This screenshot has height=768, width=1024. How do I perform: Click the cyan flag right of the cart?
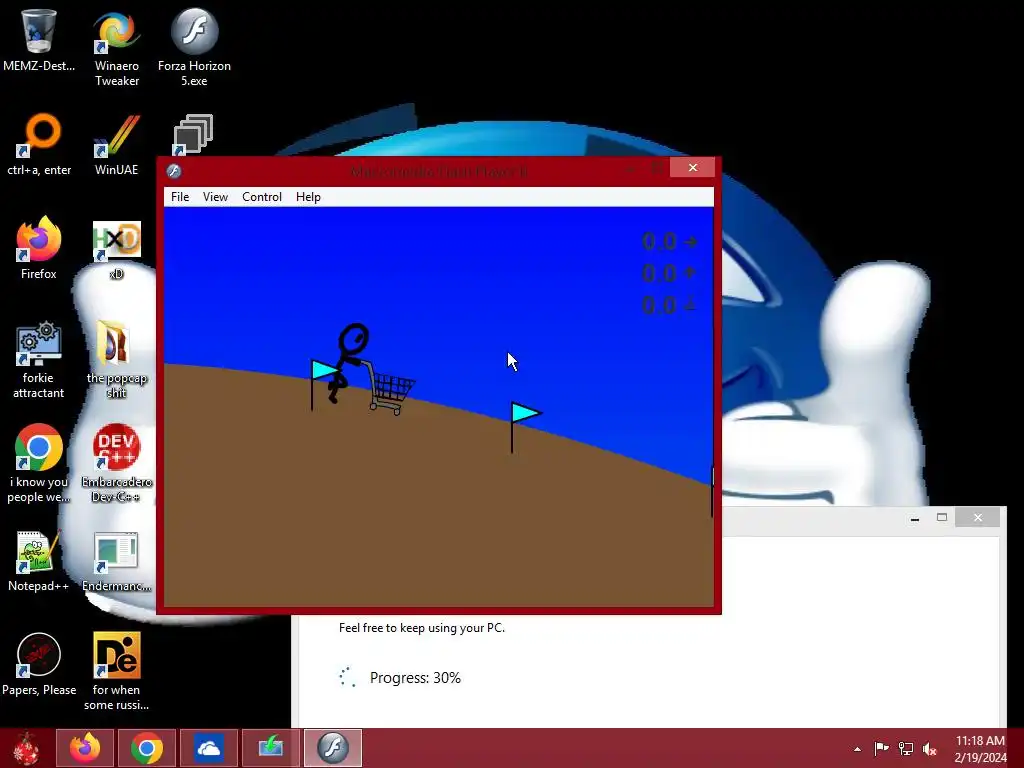525,426
